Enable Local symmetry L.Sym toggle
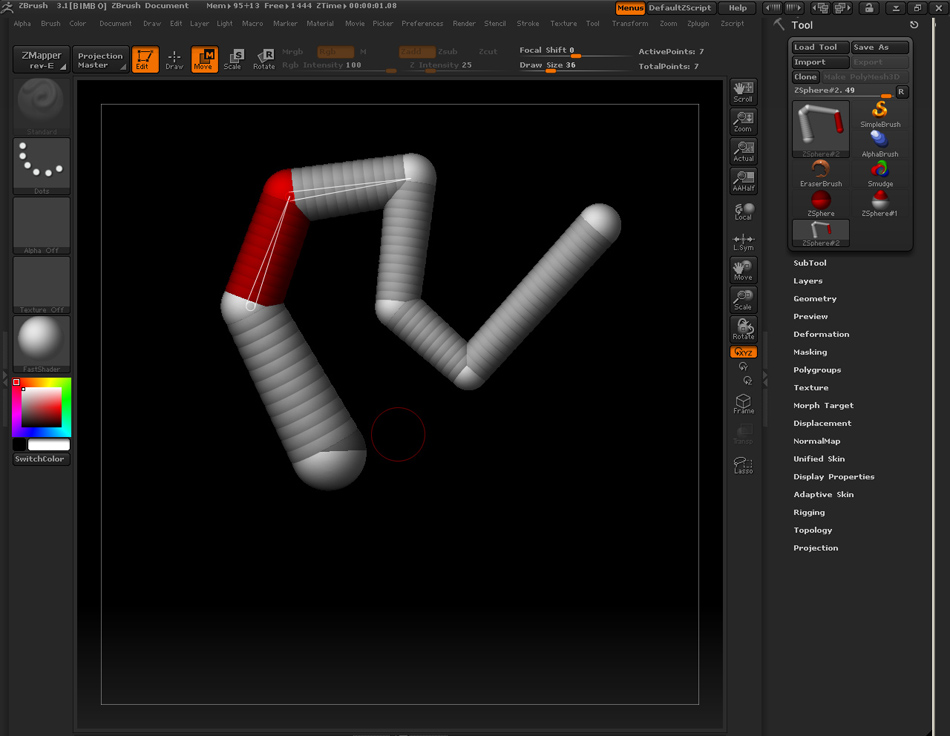This screenshot has width=950, height=736. pos(743,242)
